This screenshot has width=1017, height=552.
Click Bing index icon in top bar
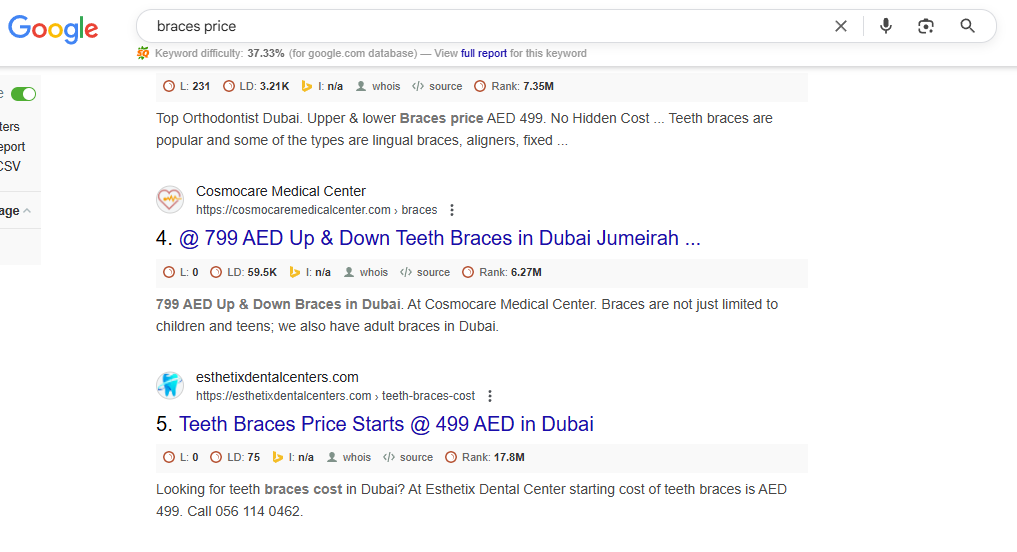click(x=307, y=86)
